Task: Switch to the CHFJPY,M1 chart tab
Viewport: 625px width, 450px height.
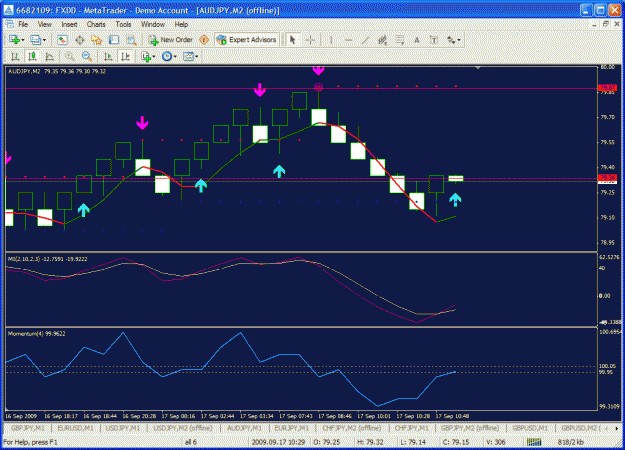Action: (411, 428)
